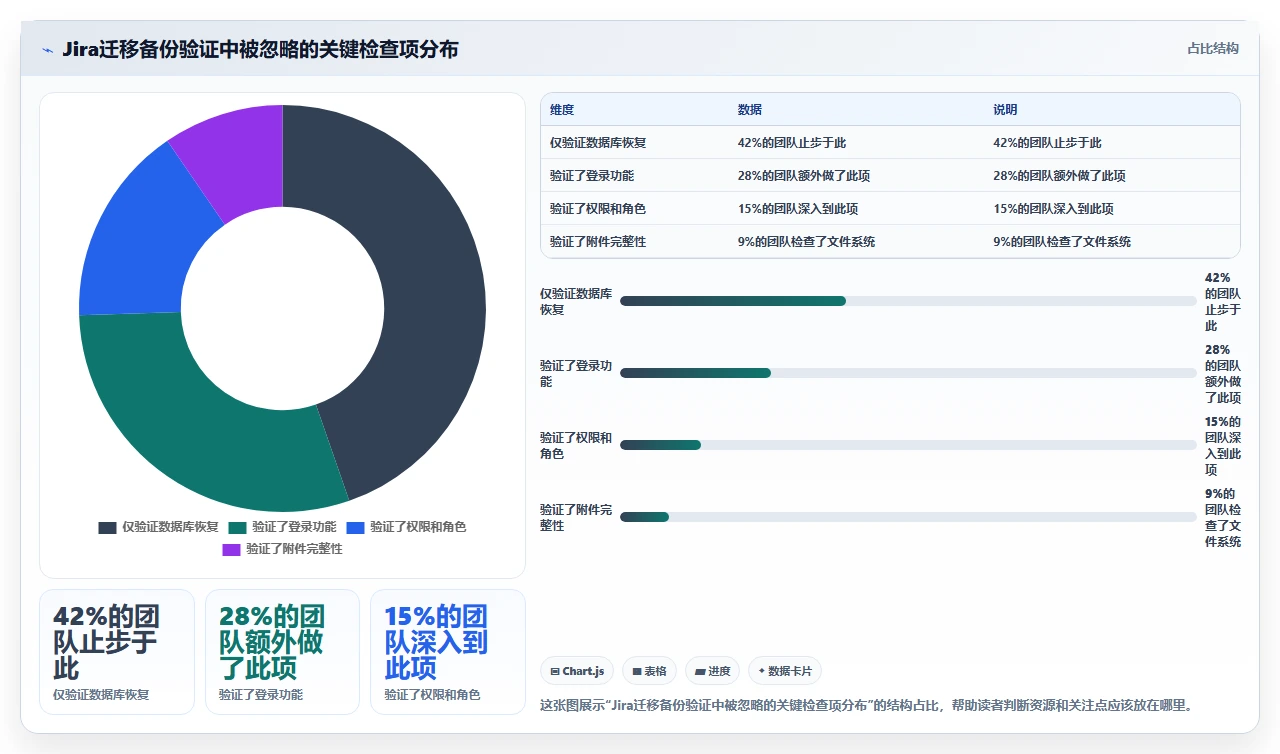Click the blue legend swatch
Viewport: 1280px width, 754px height.
pyautogui.click(x=355, y=527)
